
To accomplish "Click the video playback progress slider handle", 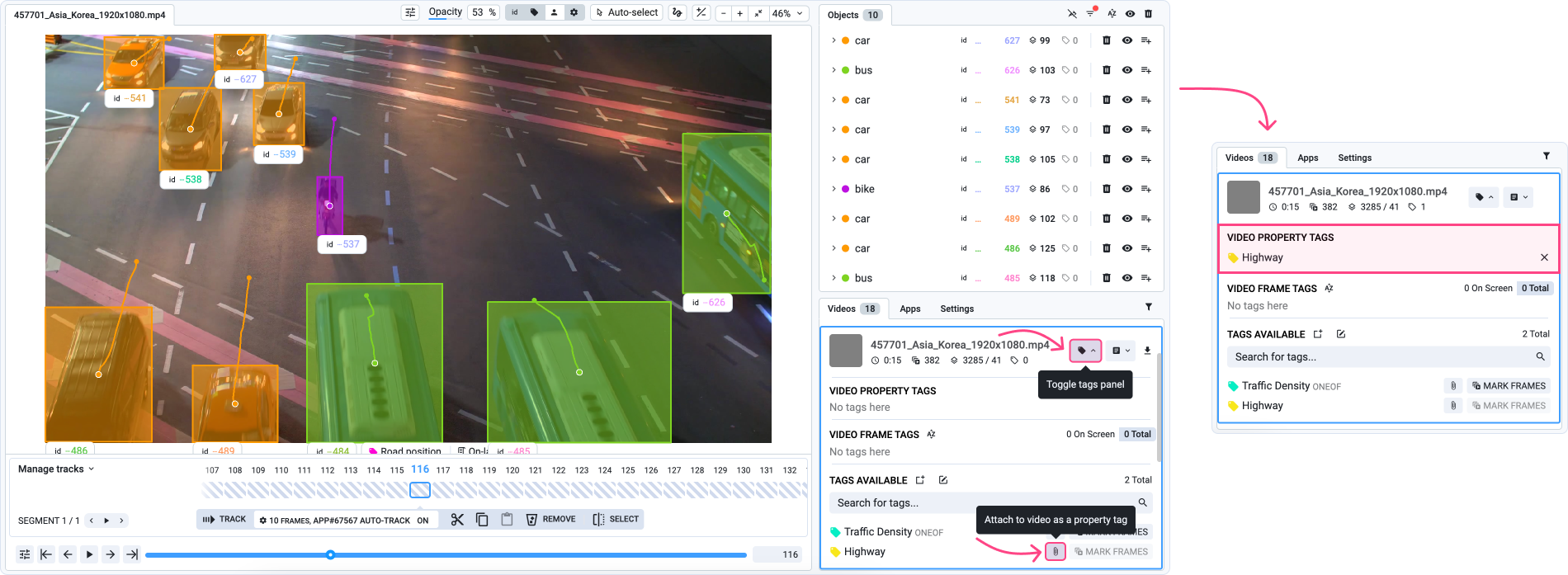I will coord(330,554).
